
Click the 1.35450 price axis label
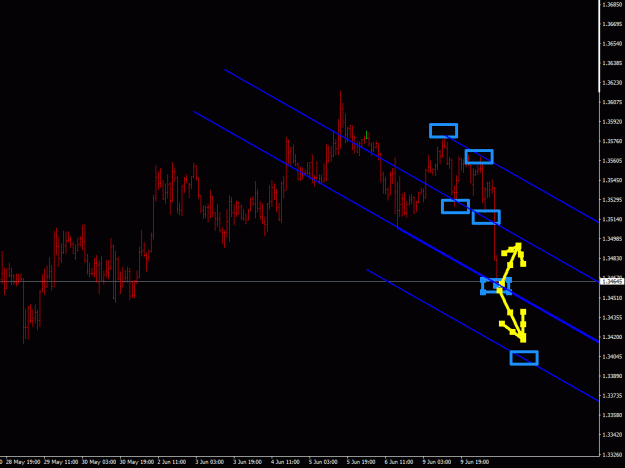[613, 180]
